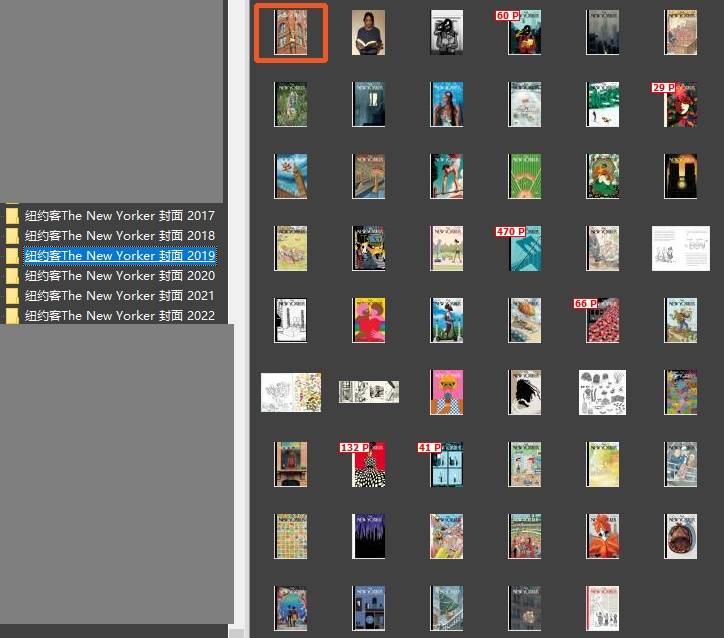This screenshot has width=724, height=638.
Task: Click the folder icon beside the 2017 entry
Action: point(12,216)
